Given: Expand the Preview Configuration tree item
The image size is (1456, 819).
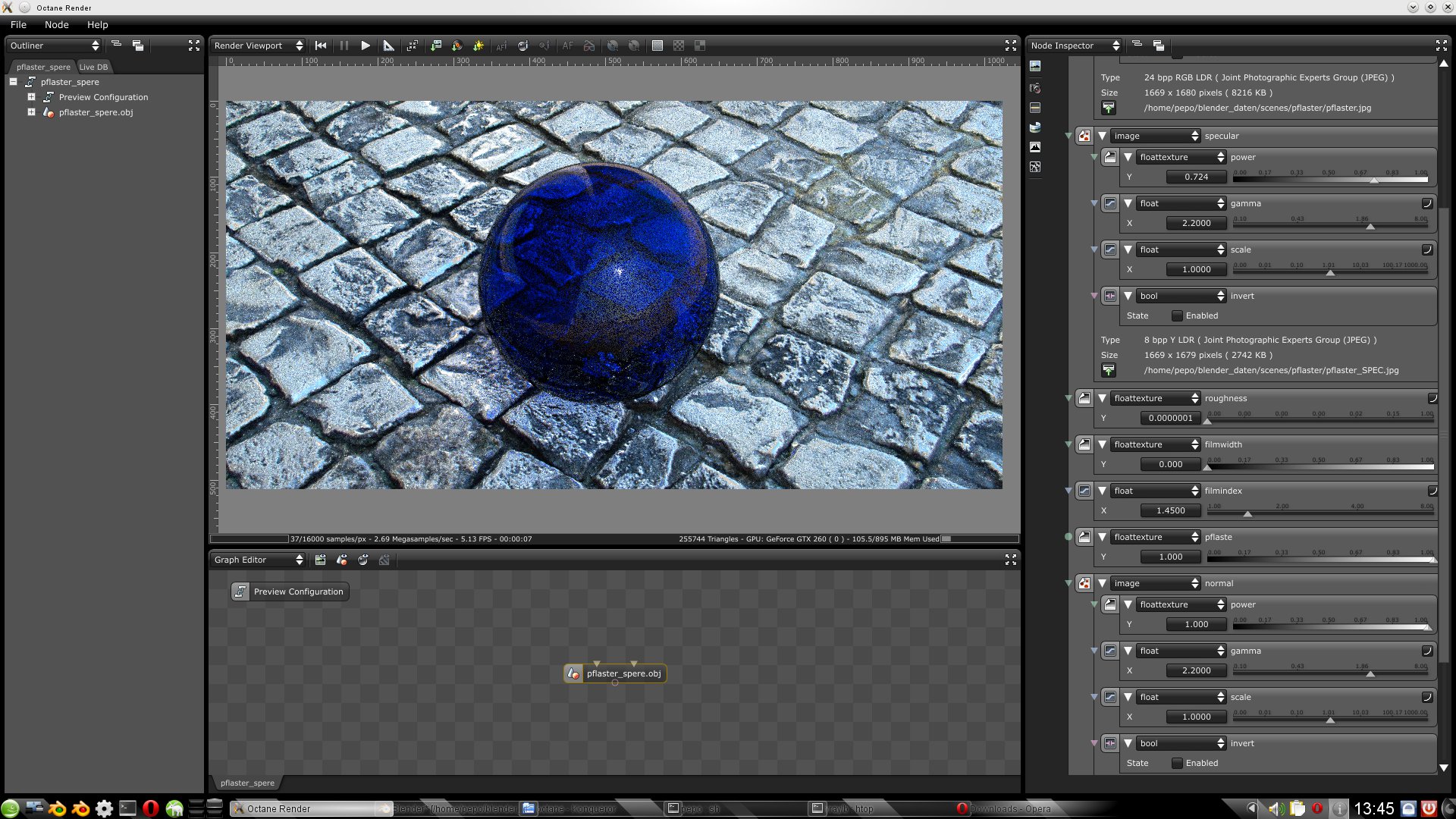Looking at the screenshot, I should tap(31, 97).
